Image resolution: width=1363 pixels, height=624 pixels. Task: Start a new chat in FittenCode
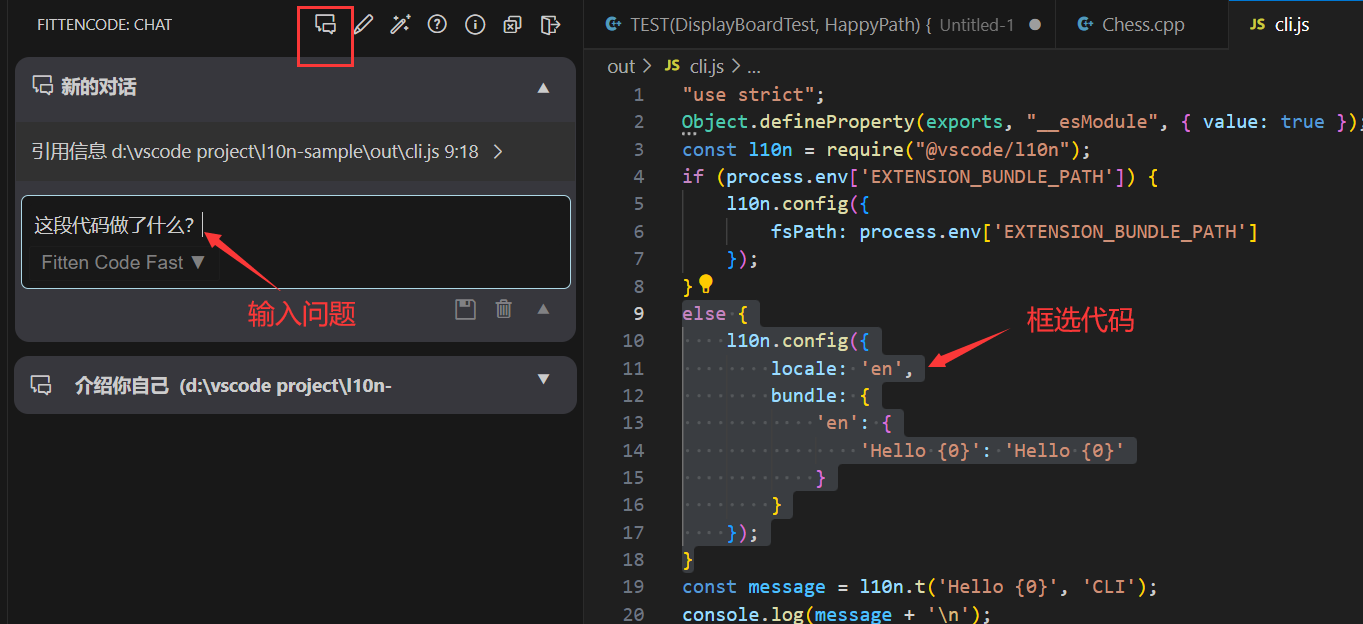click(x=325, y=24)
